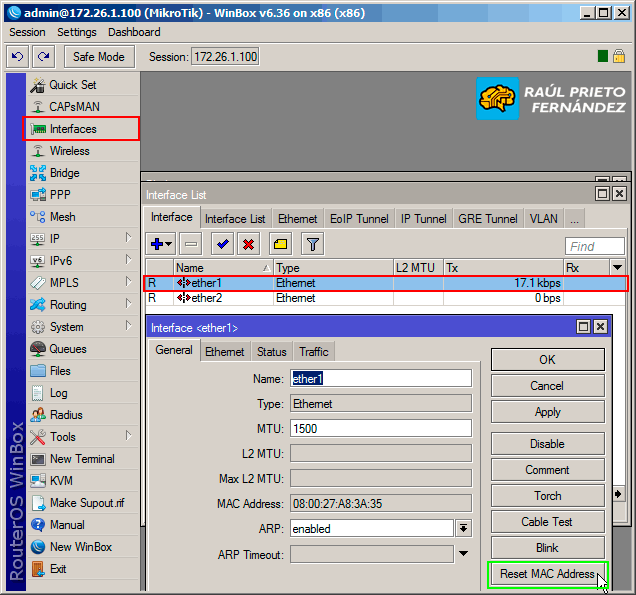Click the yellow comment note icon

tap(281, 243)
